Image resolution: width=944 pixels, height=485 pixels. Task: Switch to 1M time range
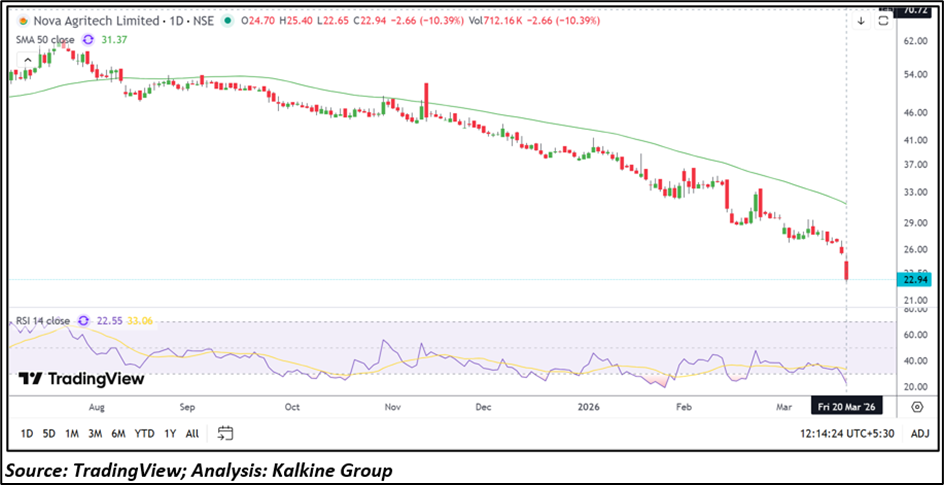(72, 433)
